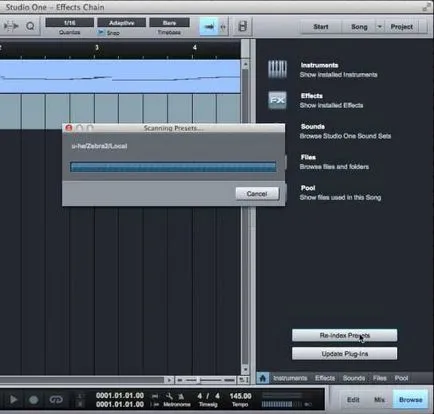Click the small icon beside Autoscroll
The height and width of the screenshot is (414, 434).
tap(223, 27)
